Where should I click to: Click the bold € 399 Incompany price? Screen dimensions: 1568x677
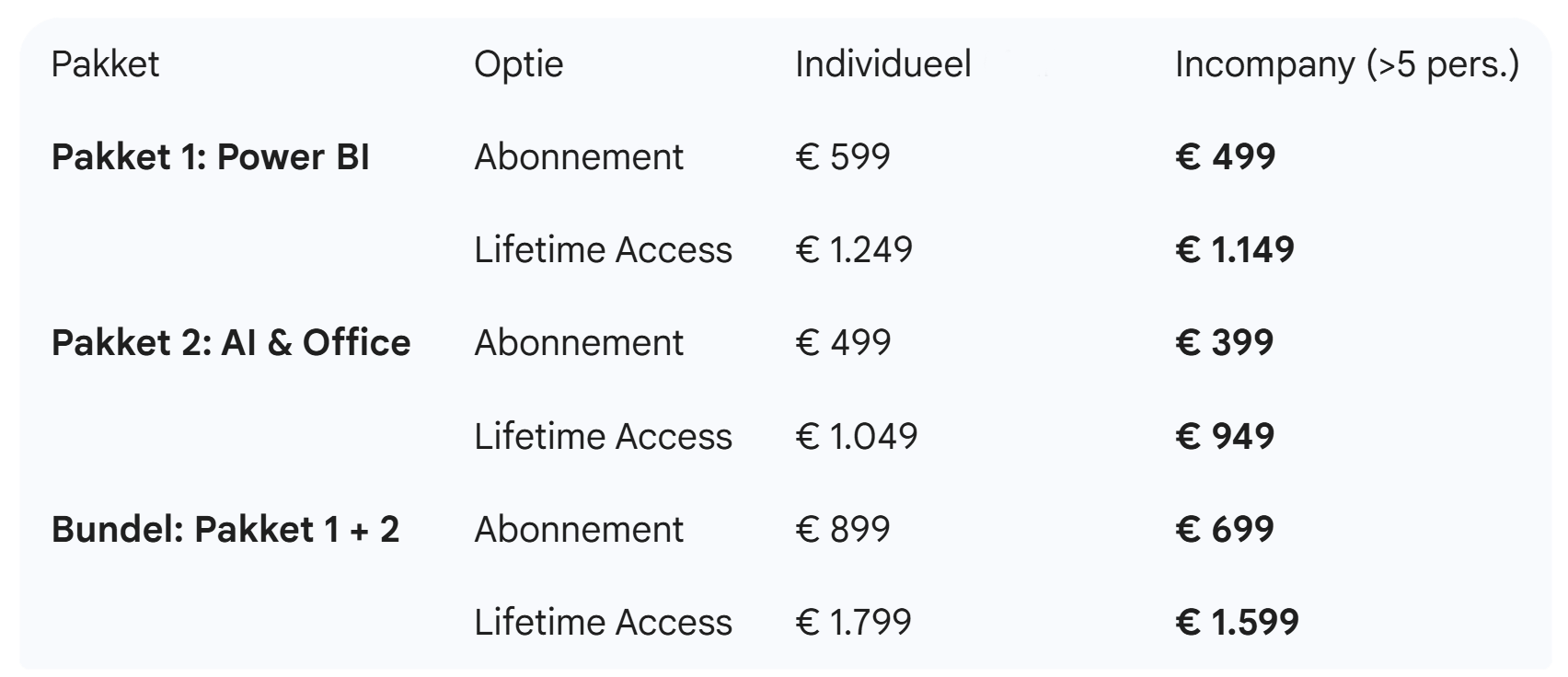click(1225, 343)
